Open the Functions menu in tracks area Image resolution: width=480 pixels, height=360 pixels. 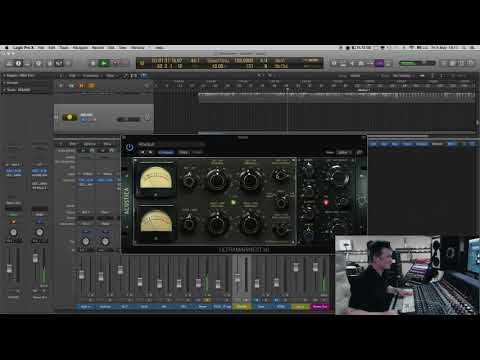(90, 76)
